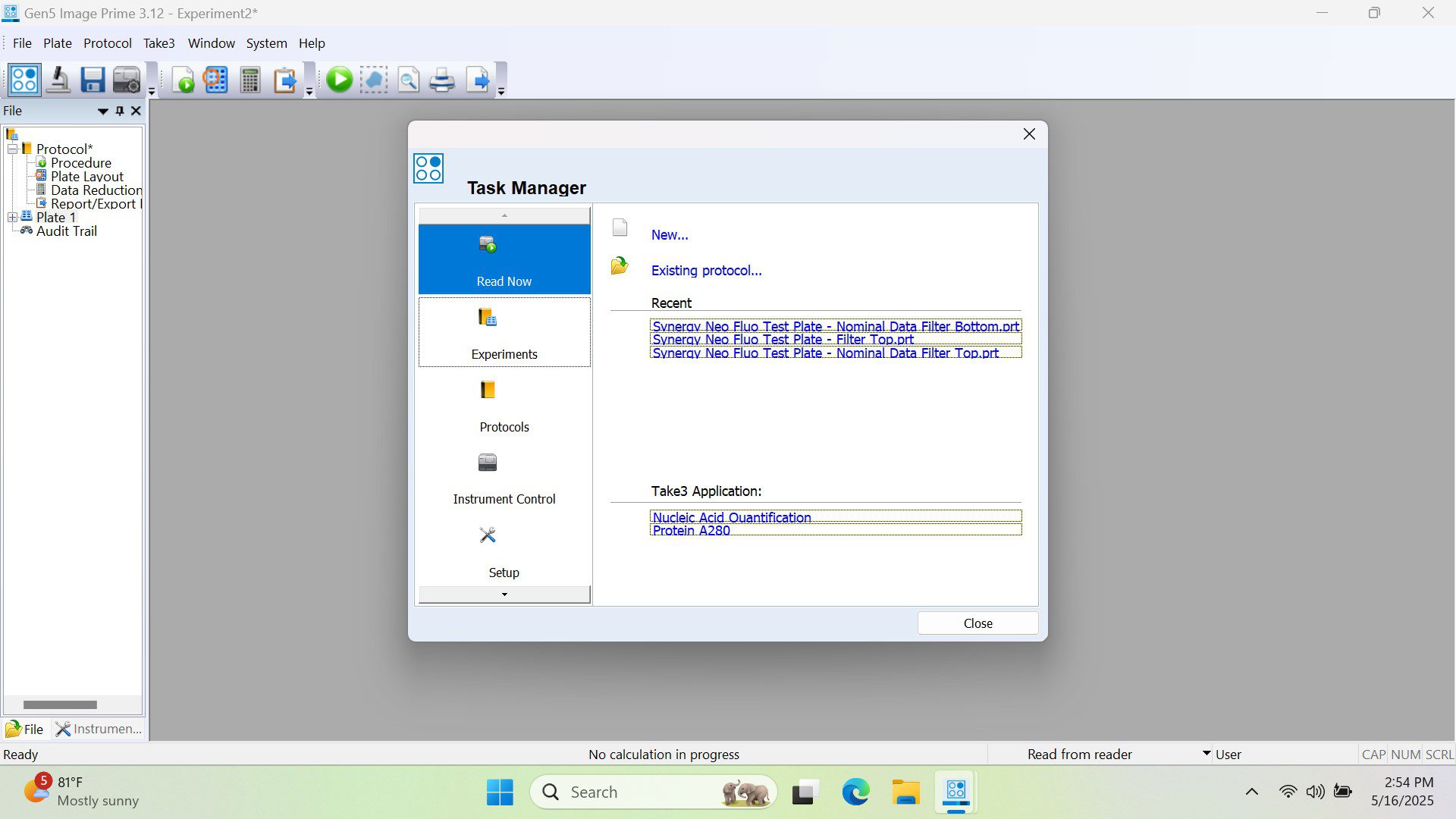Open reader instrument settings in the toolbar
The height and width of the screenshot is (819, 1456).
(126, 80)
